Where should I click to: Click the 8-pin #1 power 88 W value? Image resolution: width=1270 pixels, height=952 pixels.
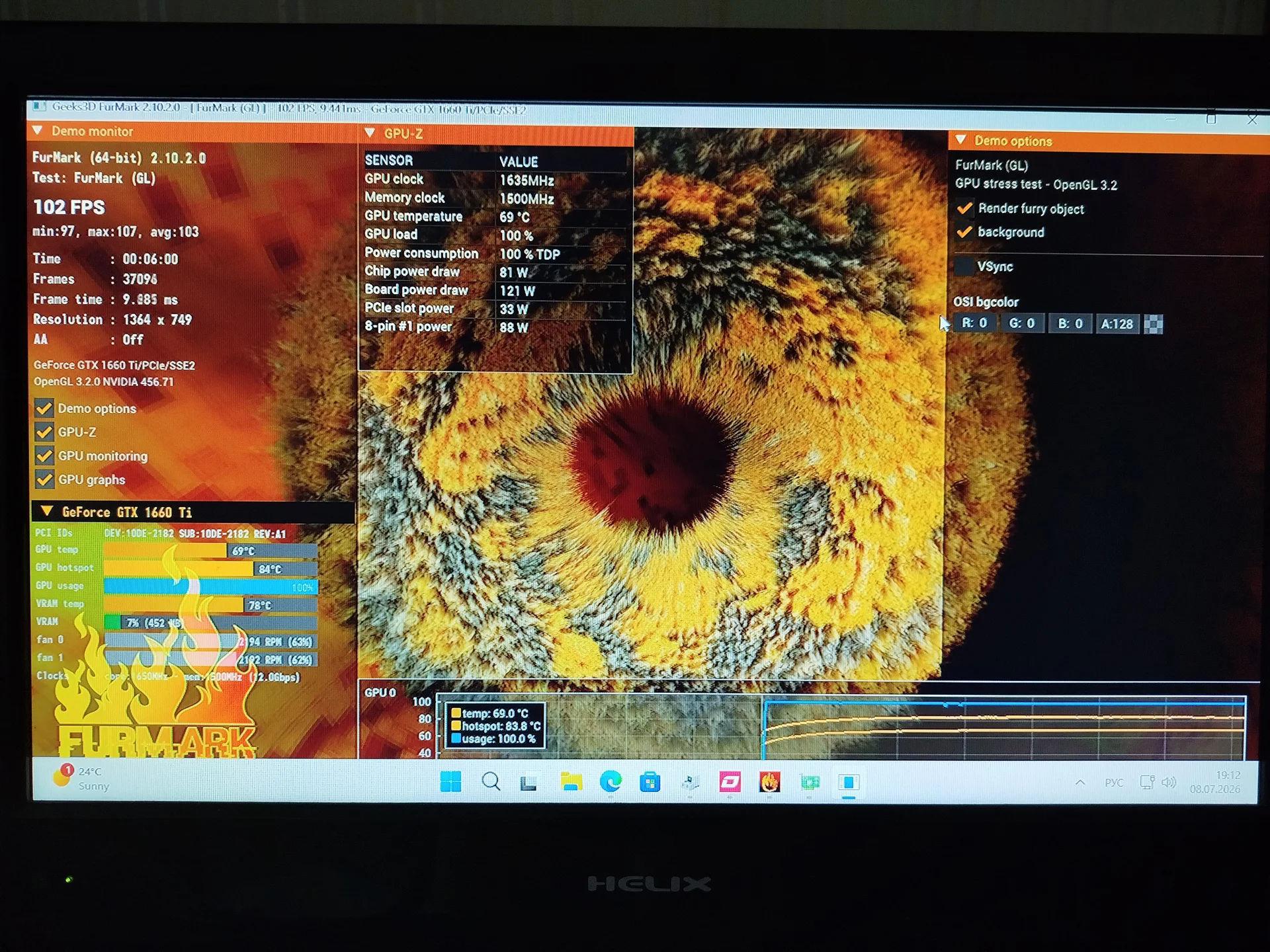514,327
